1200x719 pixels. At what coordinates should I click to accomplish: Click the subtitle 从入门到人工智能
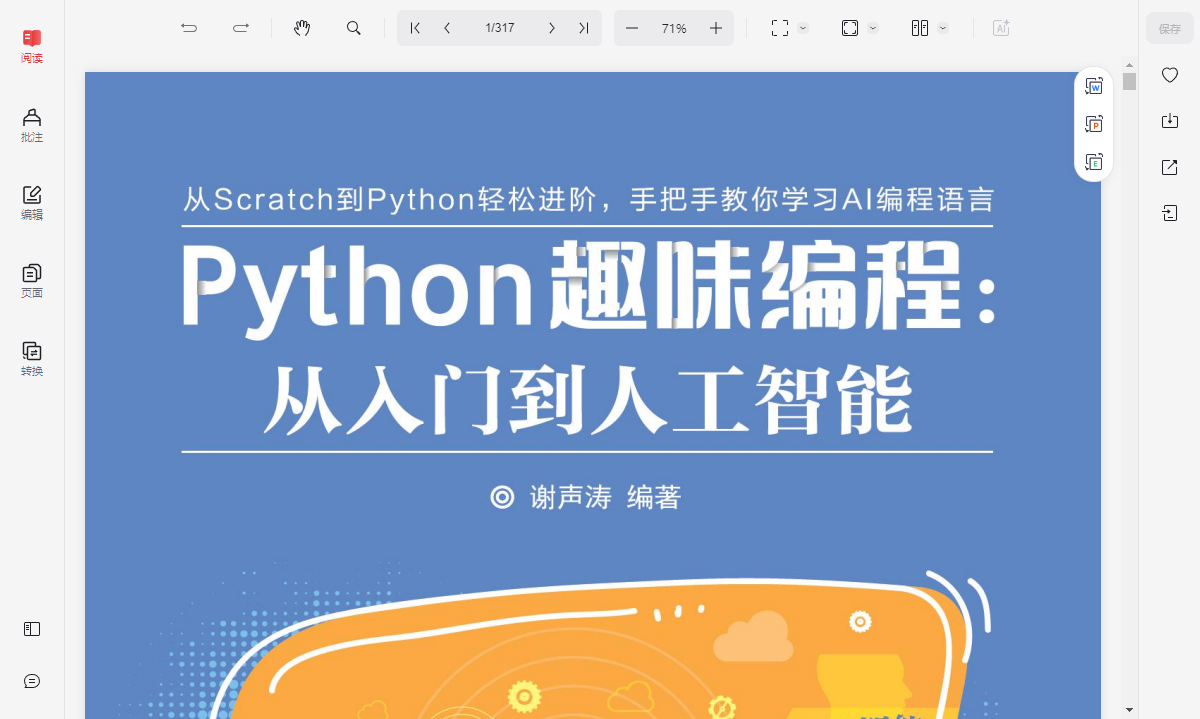point(588,399)
